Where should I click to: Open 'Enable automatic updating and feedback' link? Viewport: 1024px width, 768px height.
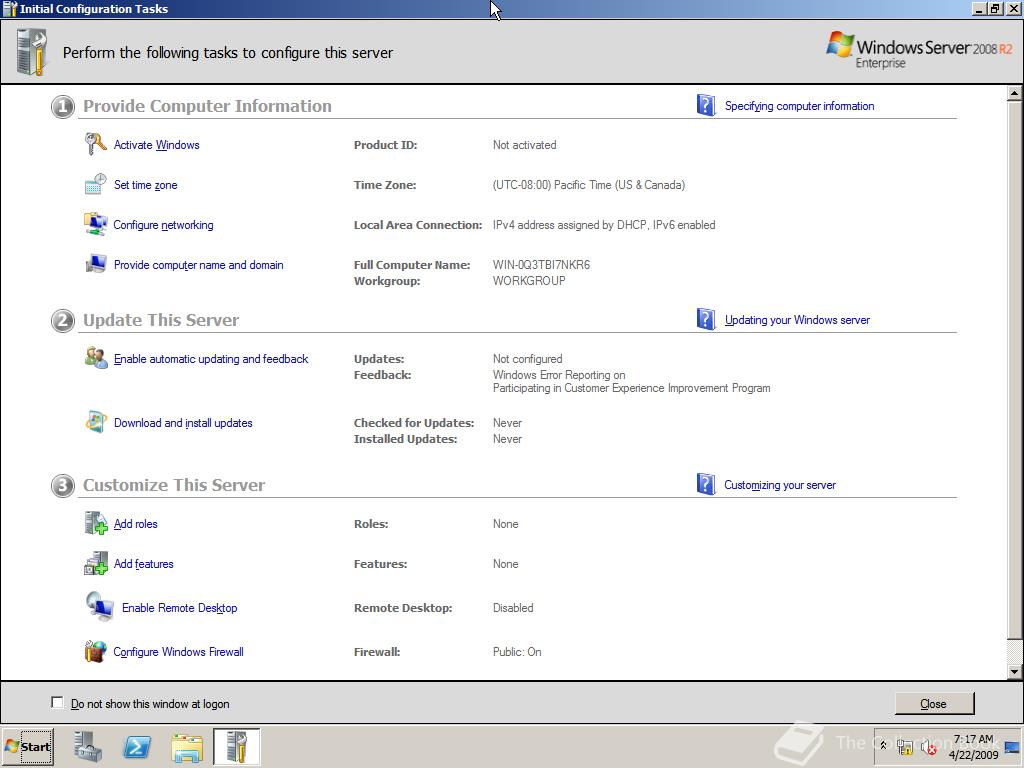coord(211,359)
